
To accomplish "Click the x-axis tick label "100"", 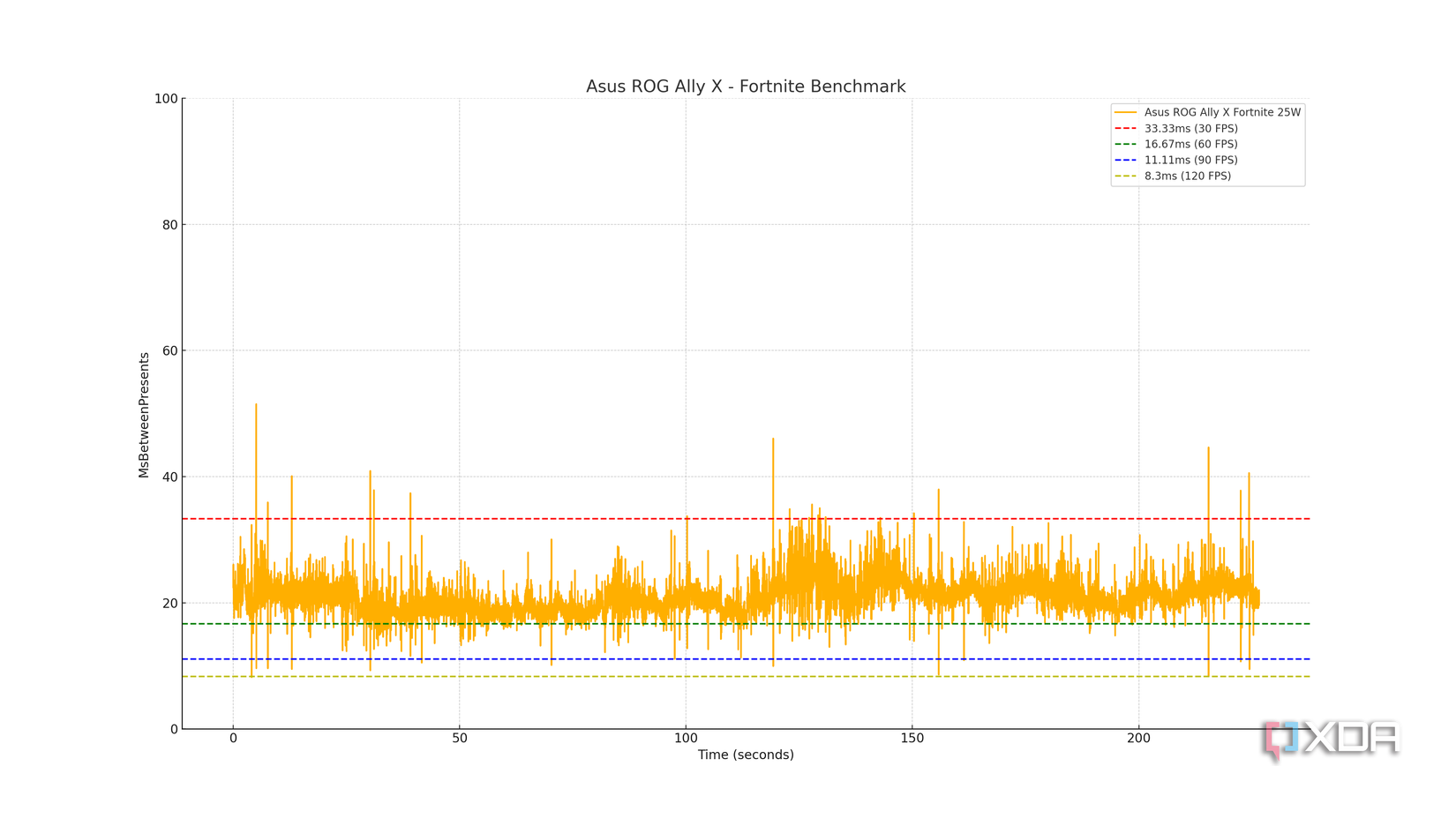I will coord(686,739).
